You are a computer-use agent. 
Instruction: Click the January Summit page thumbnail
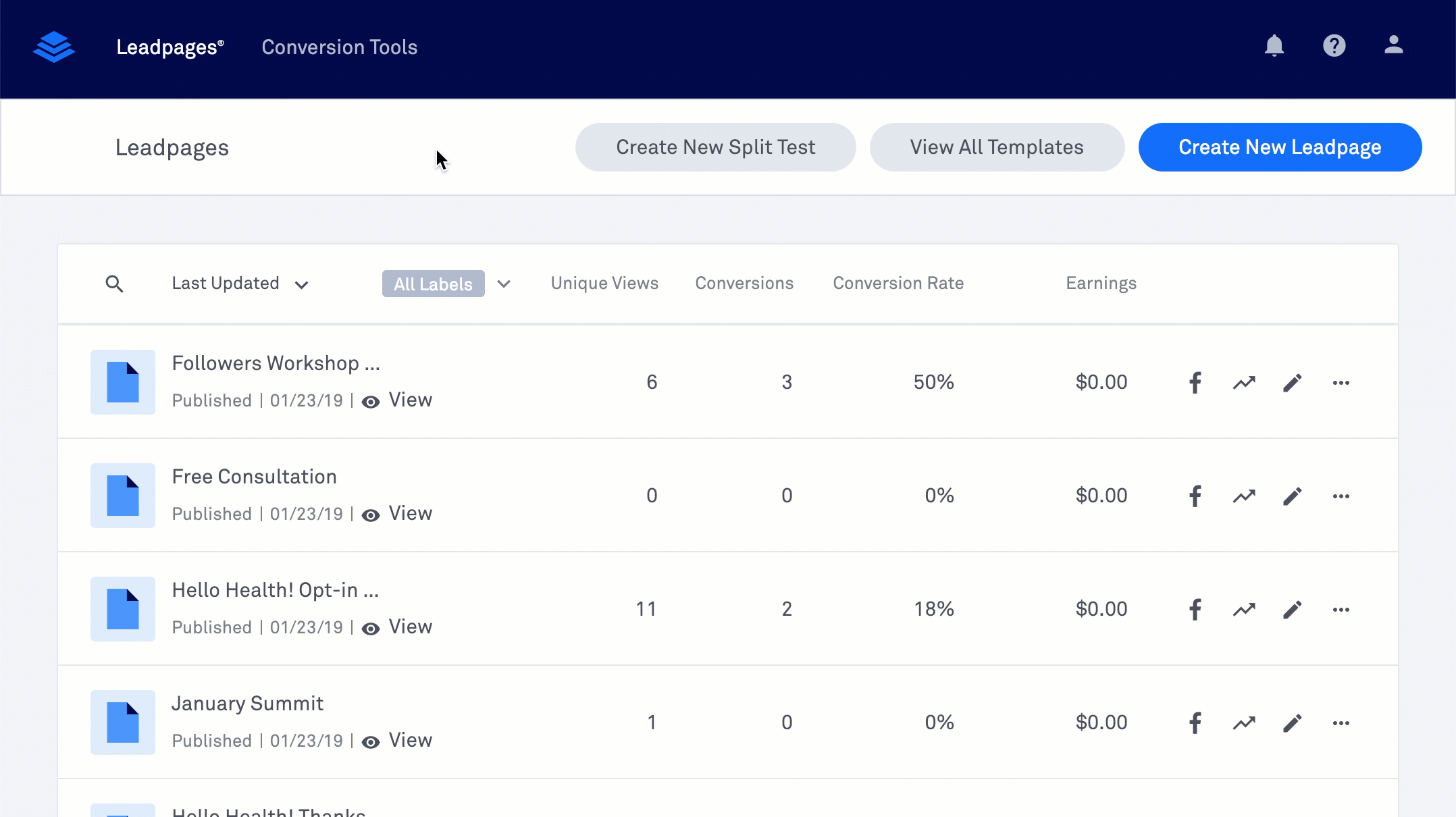(x=123, y=722)
